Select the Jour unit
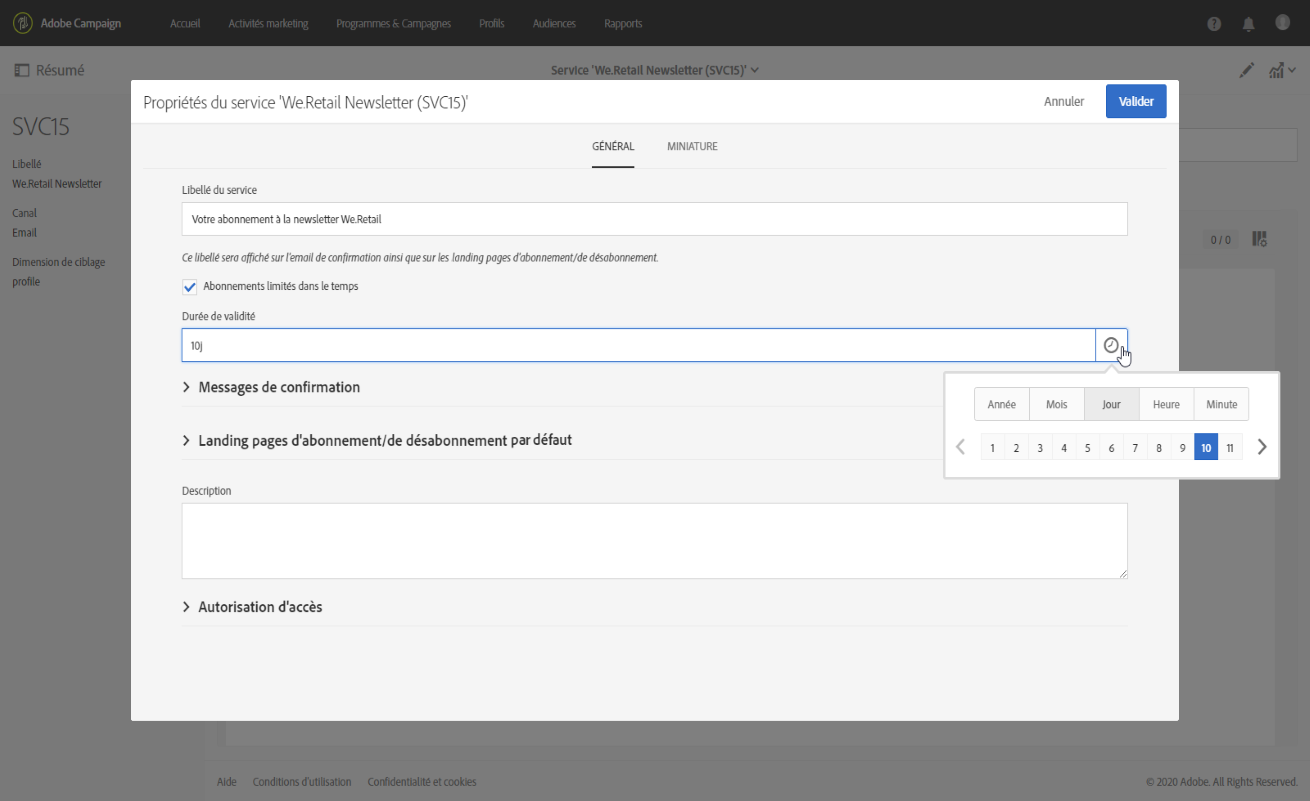1310x801 pixels. point(1112,405)
